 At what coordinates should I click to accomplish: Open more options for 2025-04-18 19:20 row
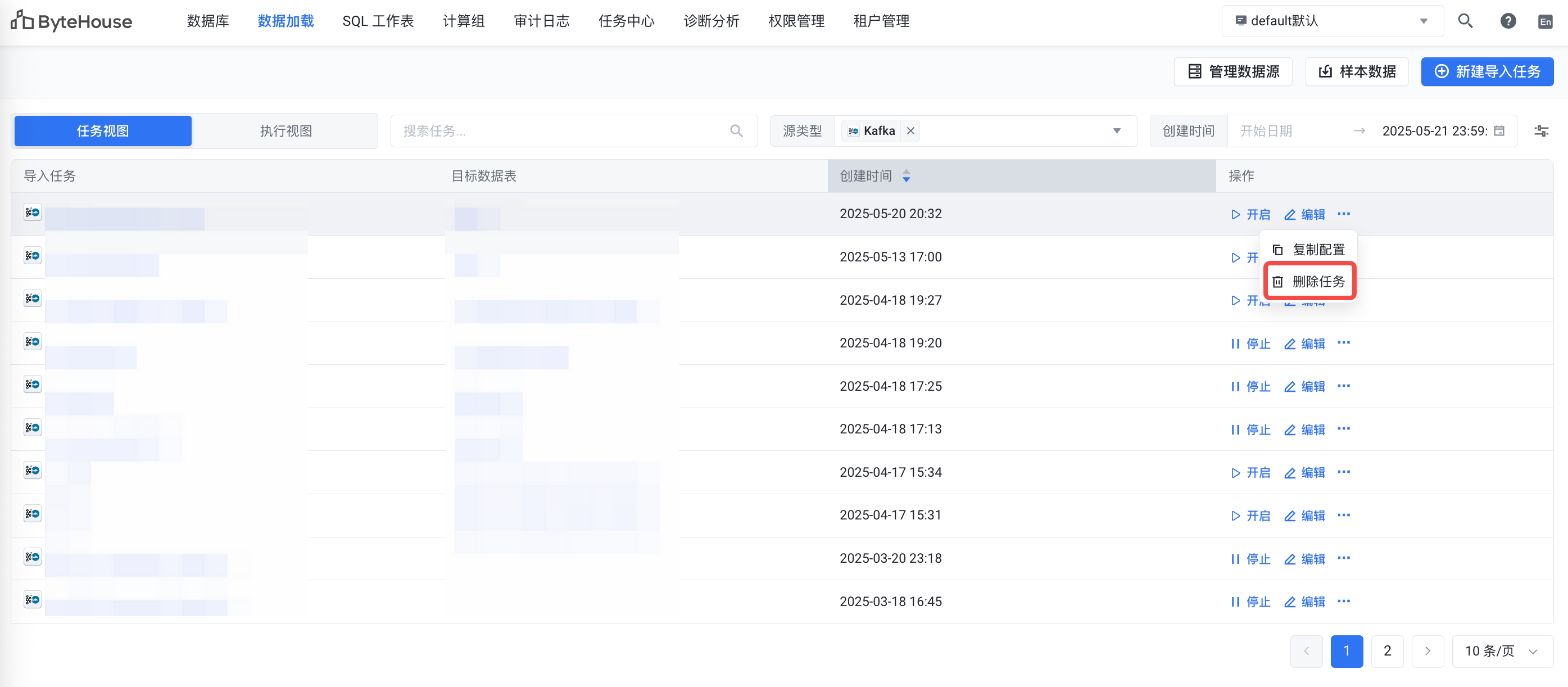pos(1343,343)
